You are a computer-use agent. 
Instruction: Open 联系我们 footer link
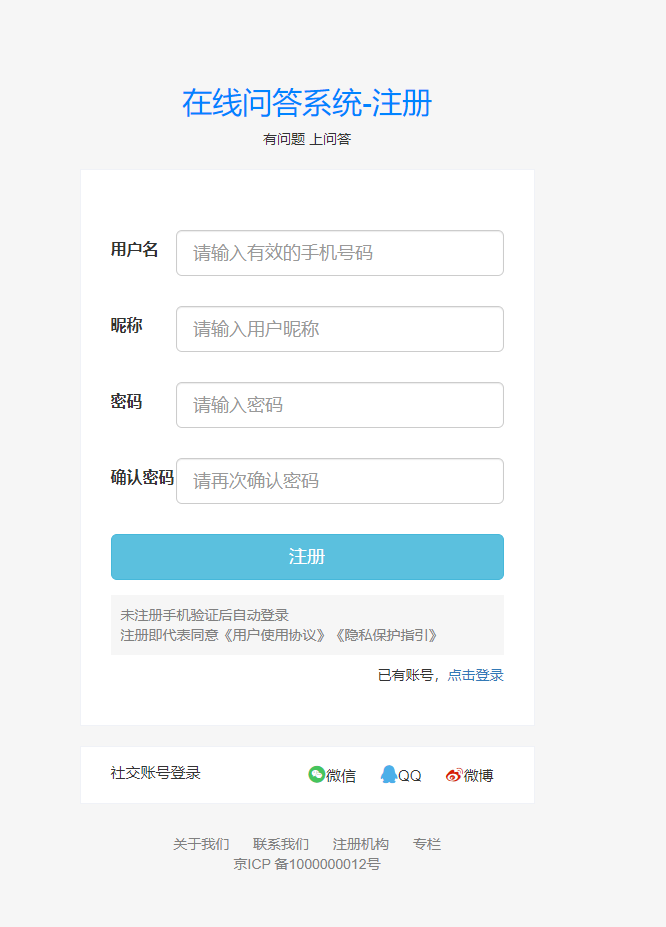point(281,844)
